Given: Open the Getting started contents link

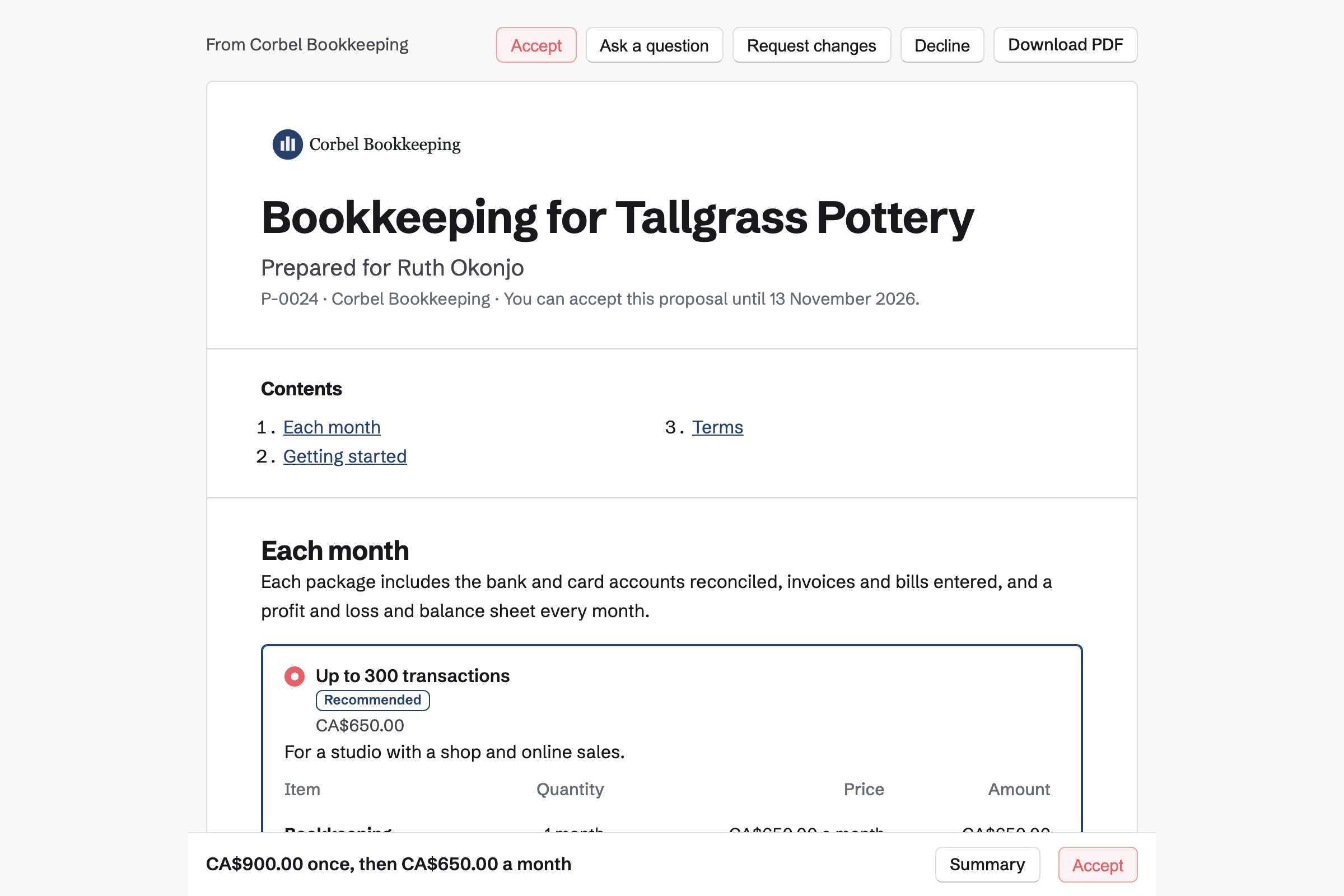Looking at the screenshot, I should click(345, 456).
